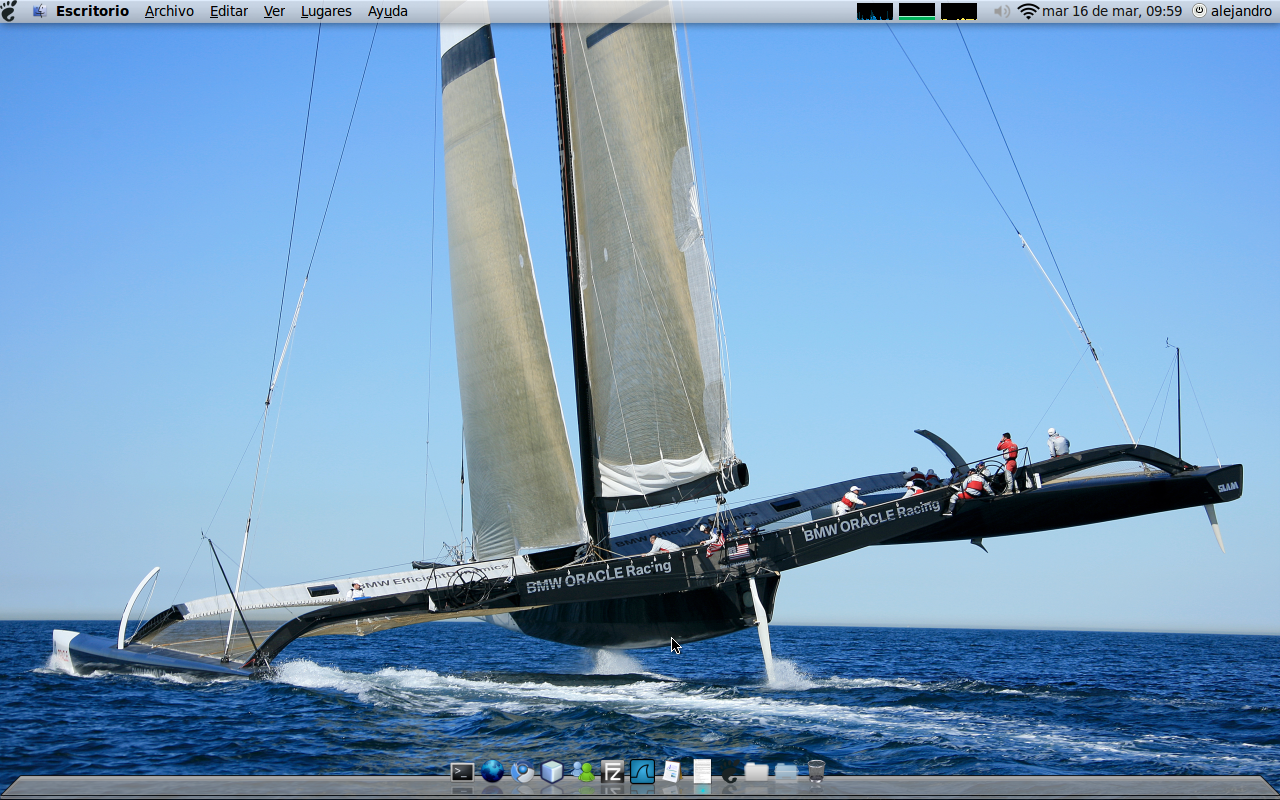The height and width of the screenshot is (800, 1280).
Task: Open the Archivo menu
Action: [x=169, y=11]
